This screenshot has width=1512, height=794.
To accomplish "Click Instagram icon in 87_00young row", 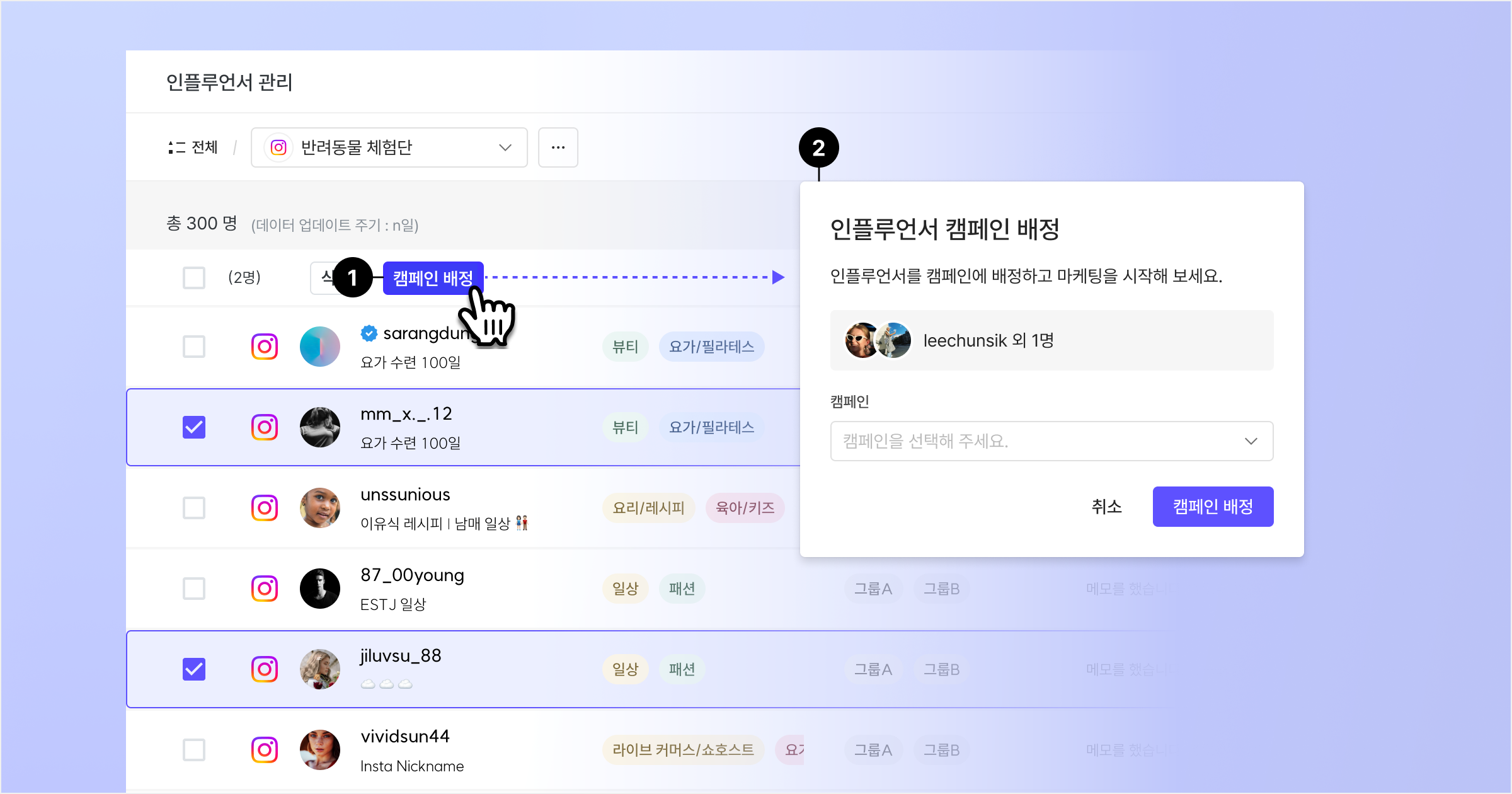I will (265, 589).
